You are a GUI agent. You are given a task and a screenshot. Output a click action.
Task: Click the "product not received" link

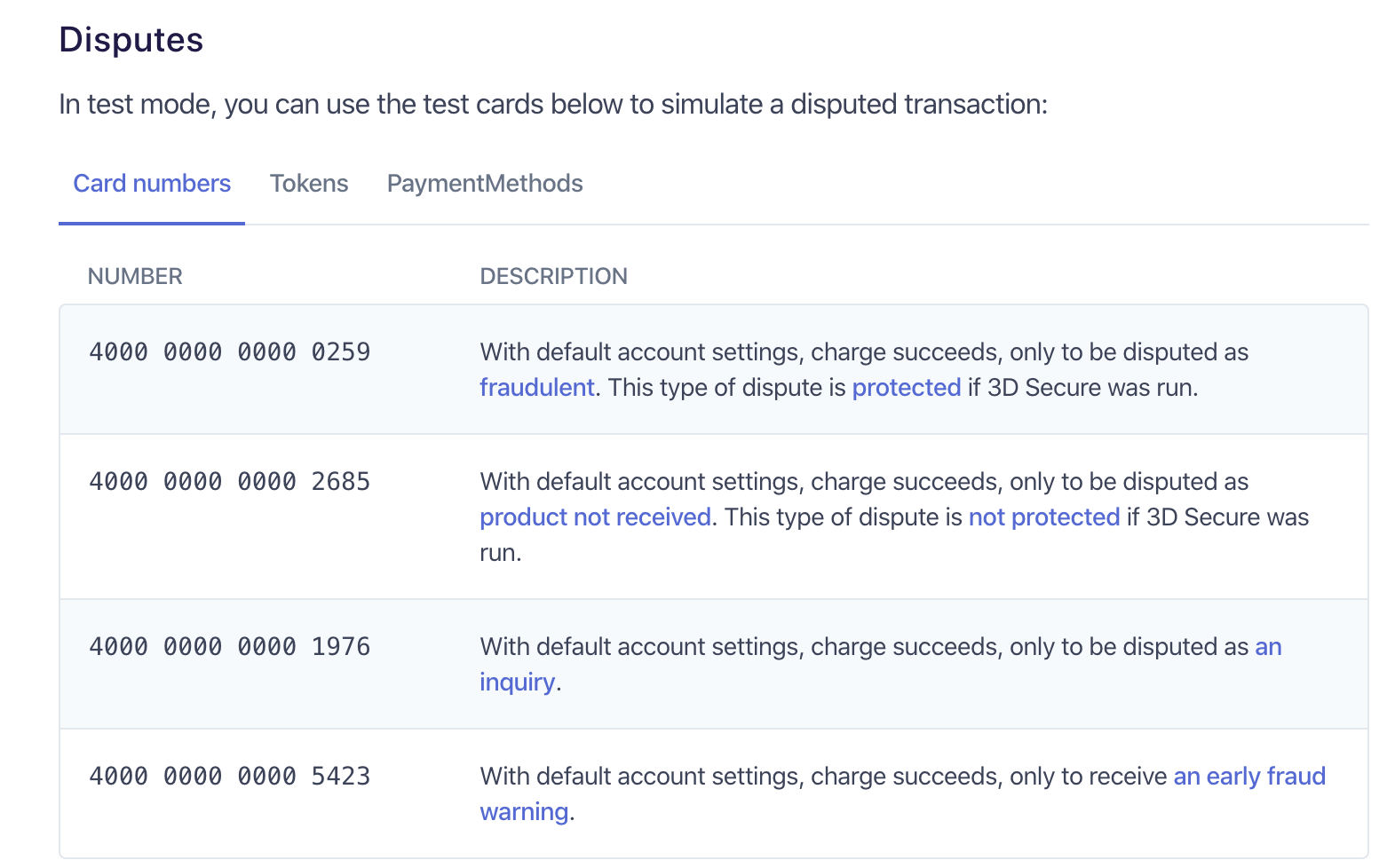pyautogui.click(x=595, y=517)
